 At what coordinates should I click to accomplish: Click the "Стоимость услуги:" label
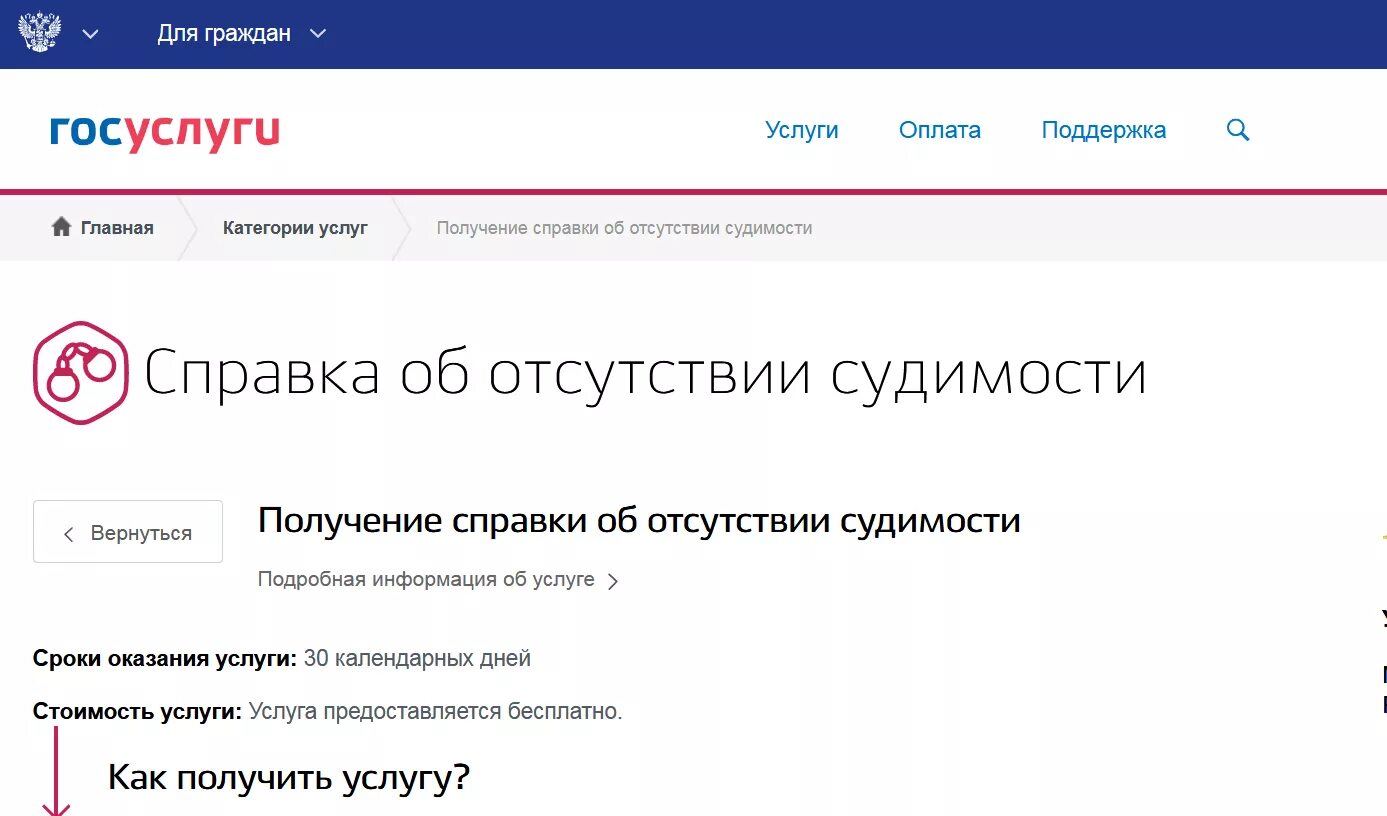pyautogui.click(x=137, y=712)
